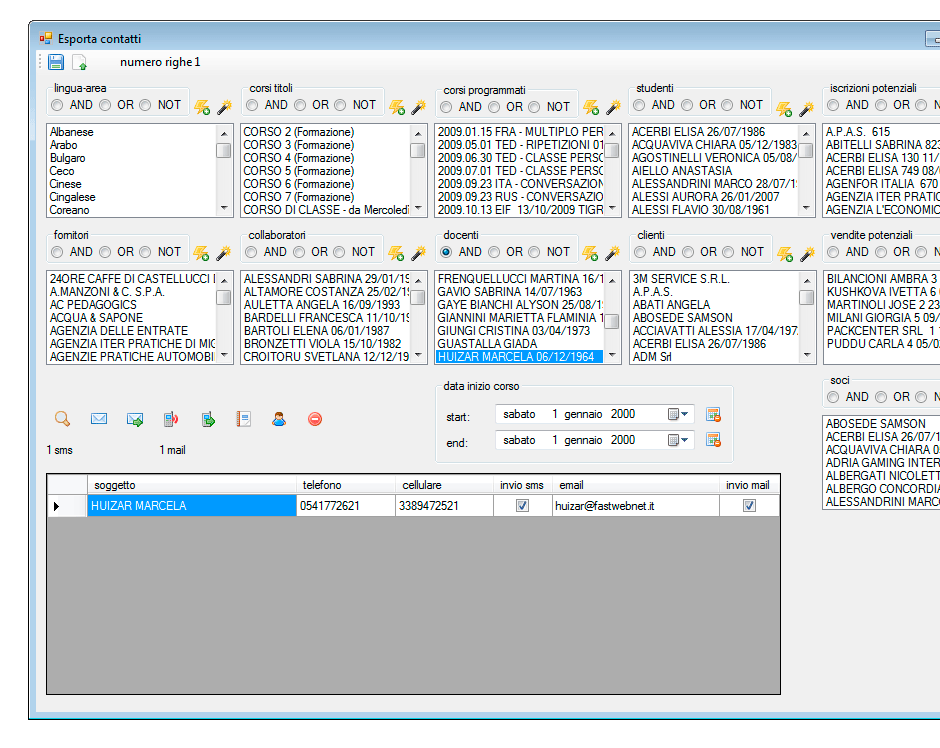
Task: Click the invio sms column header
Action: pyautogui.click(x=523, y=485)
